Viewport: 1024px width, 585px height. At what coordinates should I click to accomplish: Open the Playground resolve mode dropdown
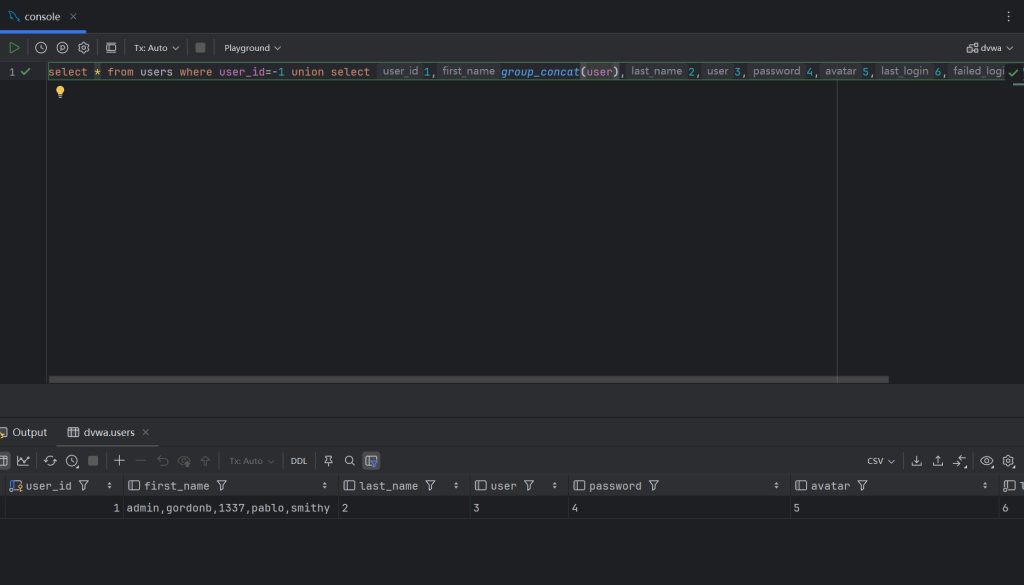253,48
